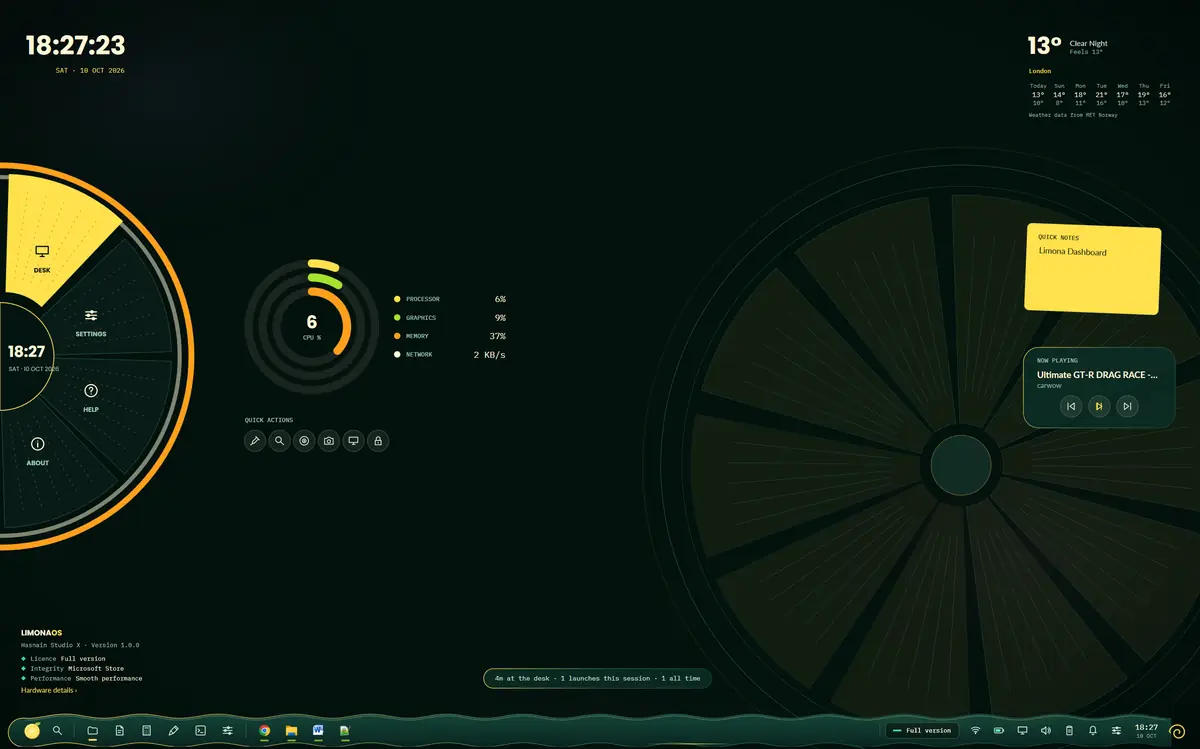1200x749 pixels.
Task: Click the session stats pill at the desk
Action: (x=597, y=678)
